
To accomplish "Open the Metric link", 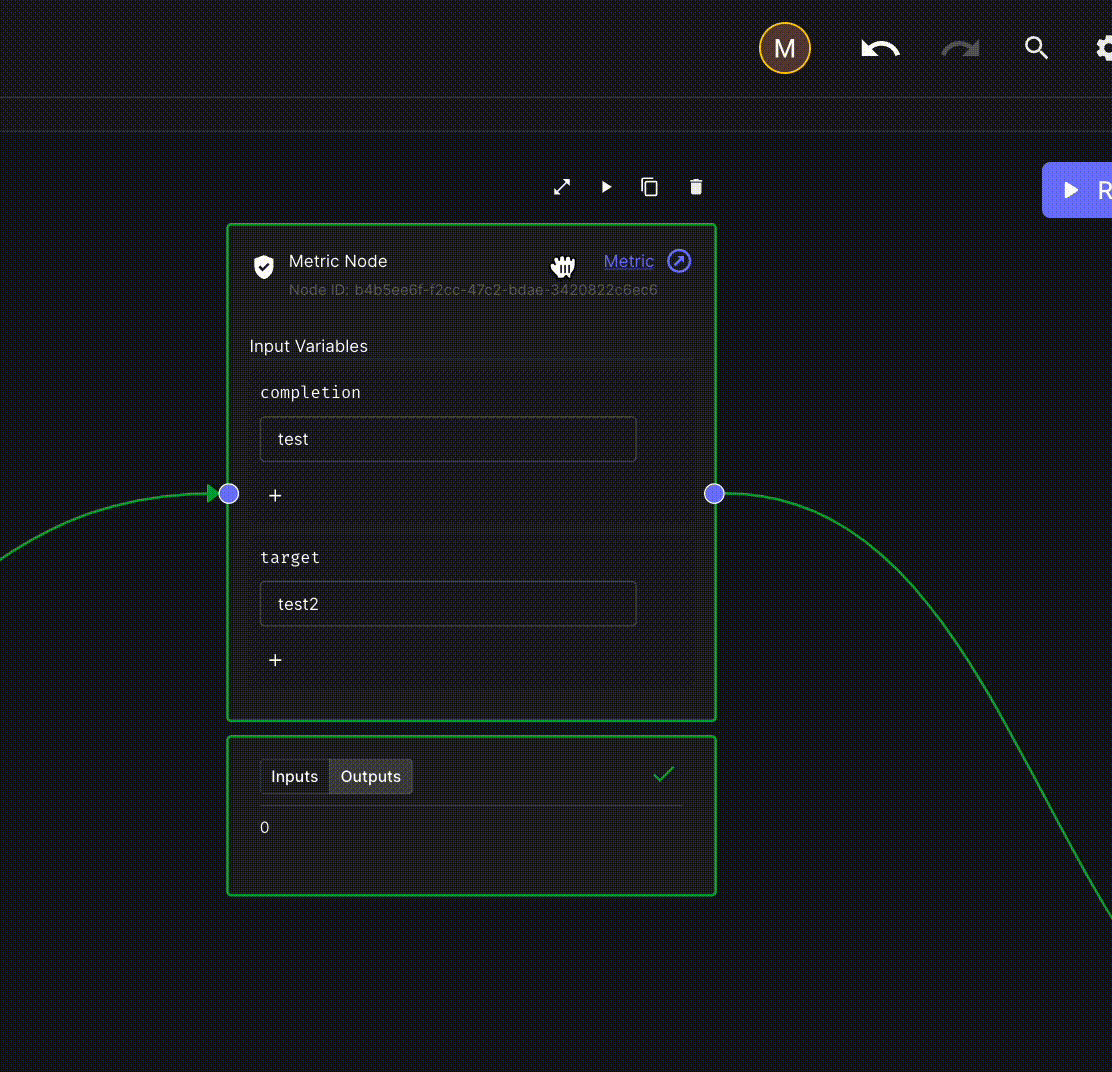I will click(628, 262).
